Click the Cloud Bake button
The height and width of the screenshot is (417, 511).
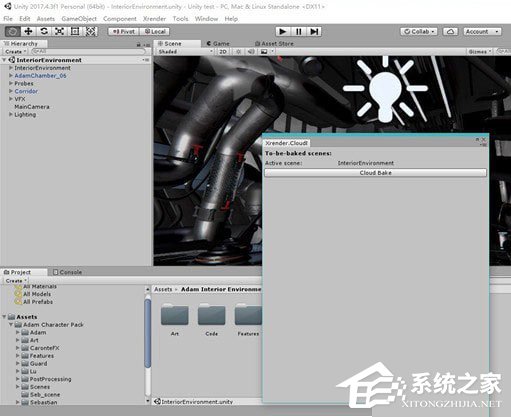click(x=375, y=173)
